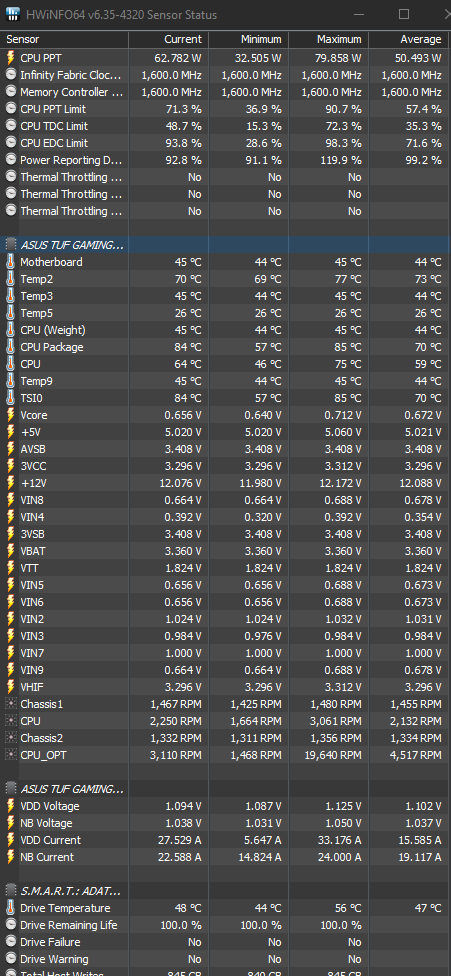
Task: Click the lightning icon beside VTT
Action: click(x=11, y=568)
